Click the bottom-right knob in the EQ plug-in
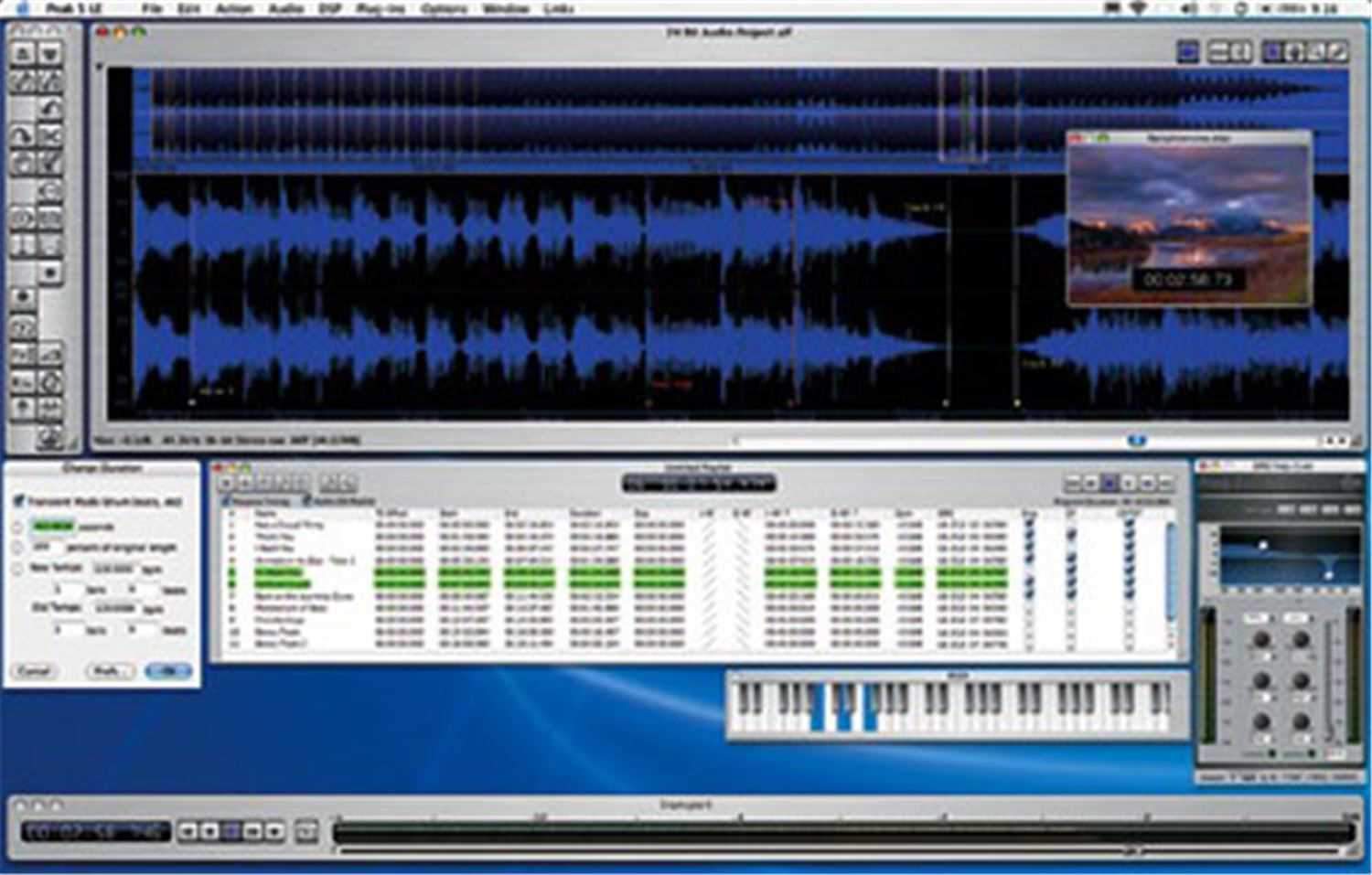Image resolution: width=1372 pixels, height=875 pixels. (1302, 722)
